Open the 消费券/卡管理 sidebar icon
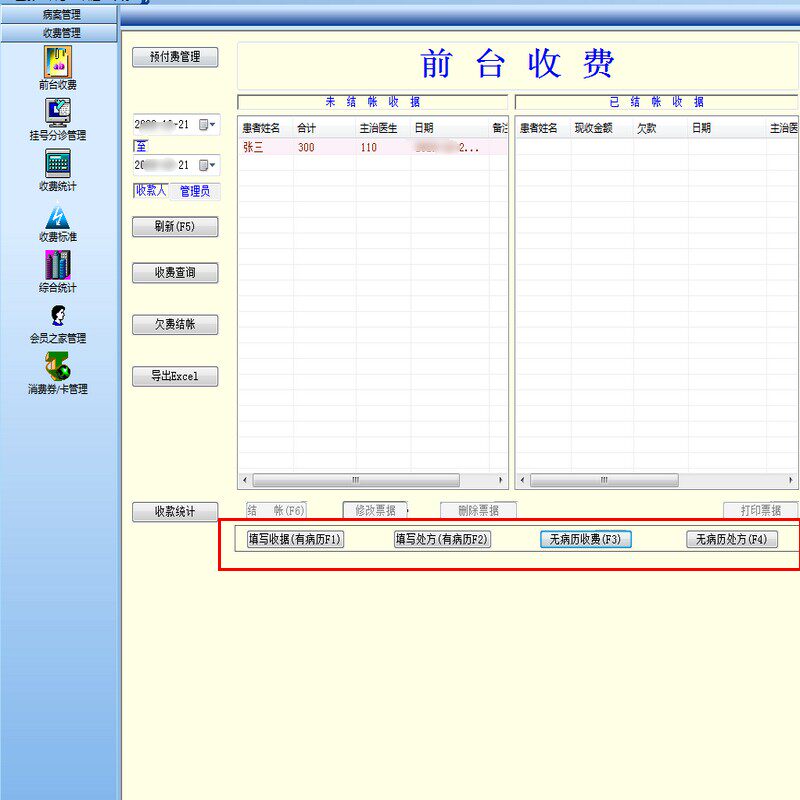 (58, 373)
